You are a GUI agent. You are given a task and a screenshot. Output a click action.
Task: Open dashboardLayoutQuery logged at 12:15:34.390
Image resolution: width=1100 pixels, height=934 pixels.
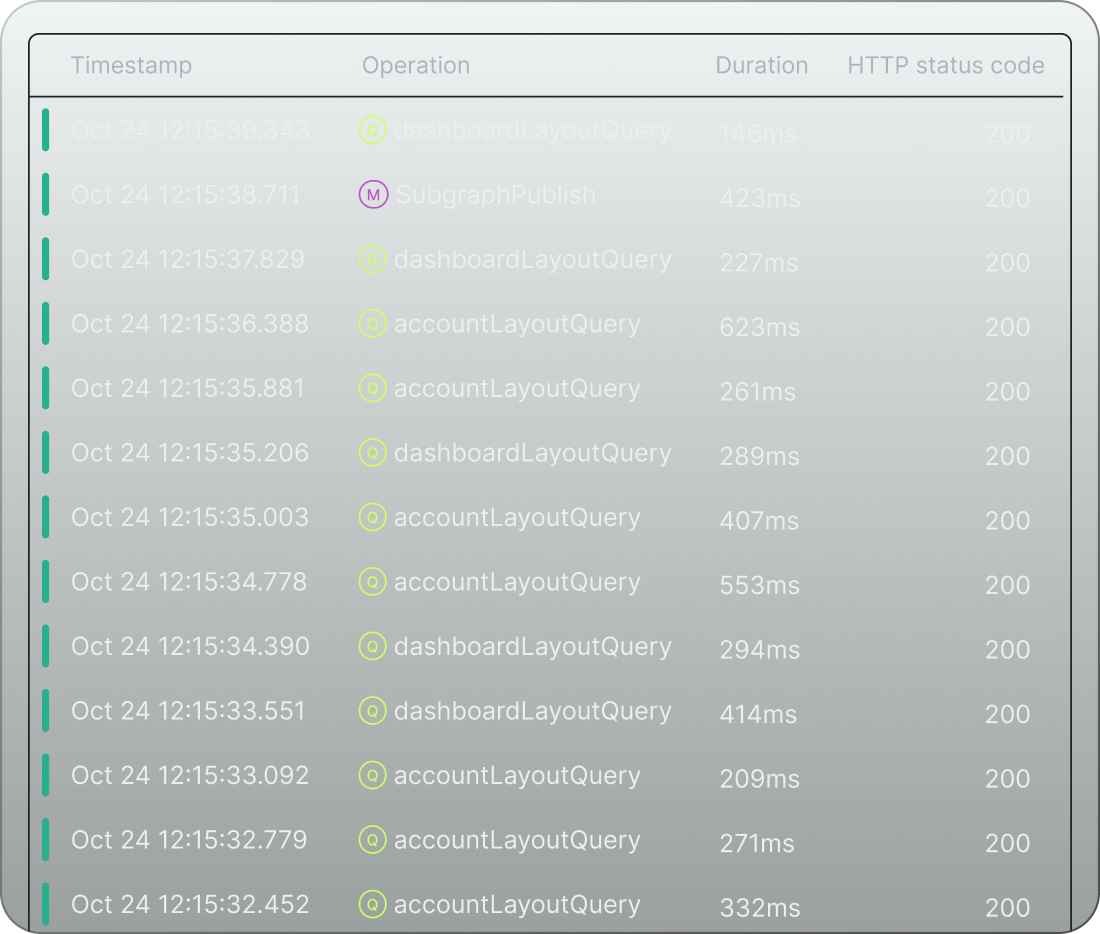coord(532,646)
